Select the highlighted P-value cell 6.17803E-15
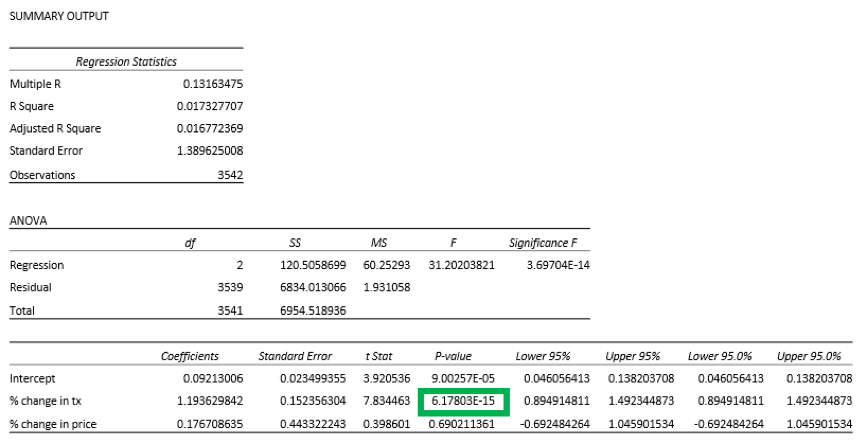Image resolution: width=867 pixels, height=444 pixels. pos(463,401)
